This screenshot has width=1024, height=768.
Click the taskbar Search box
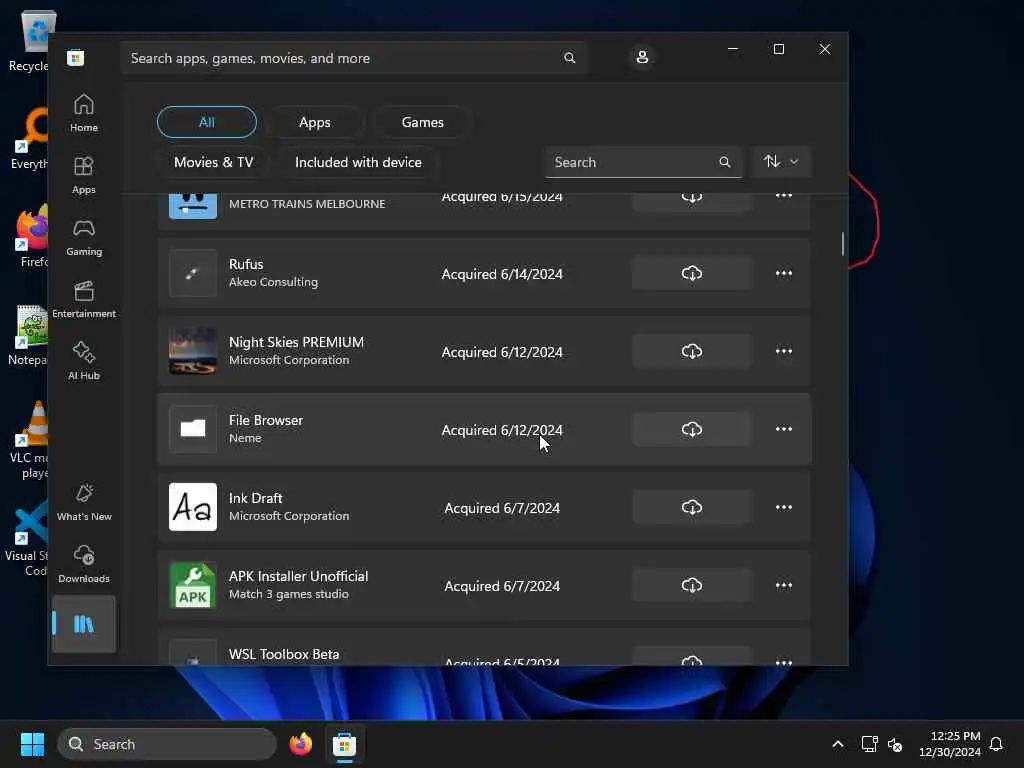tap(167, 744)
